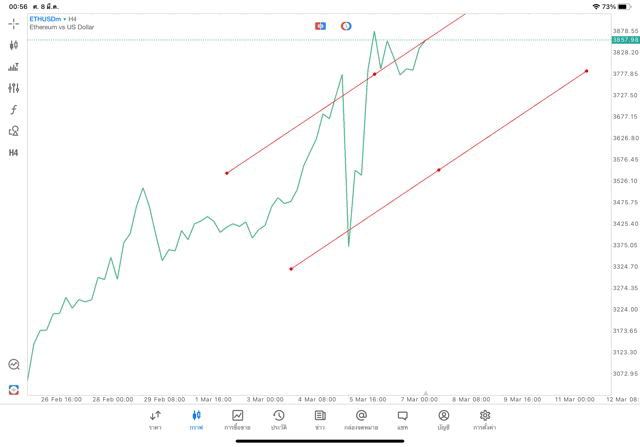Image resolution: width=640 pixels, height=447 pixels.
Task: Open the function indicators icon
Action: point(14,110)
